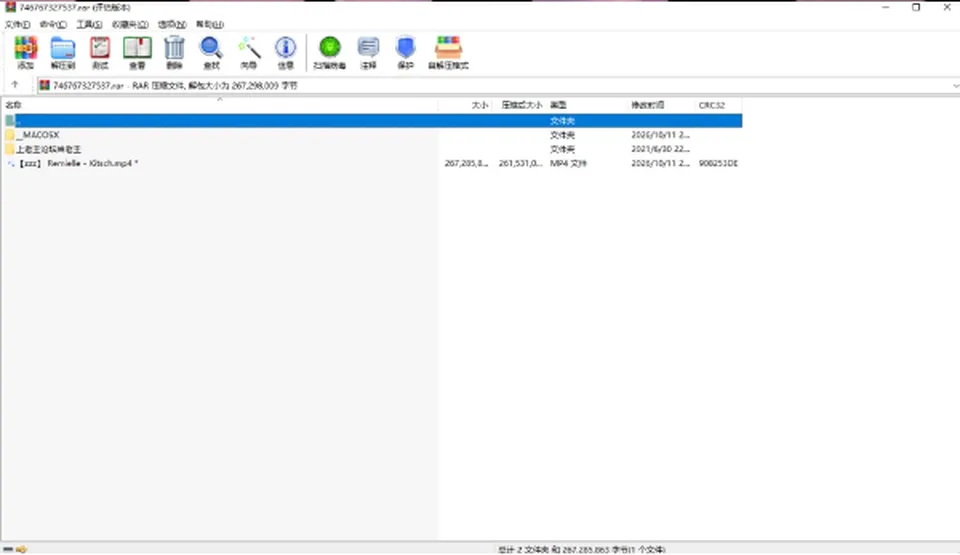Open the View (查看) book icon
This screenshot has height=555, width=960.
point(137,52)
